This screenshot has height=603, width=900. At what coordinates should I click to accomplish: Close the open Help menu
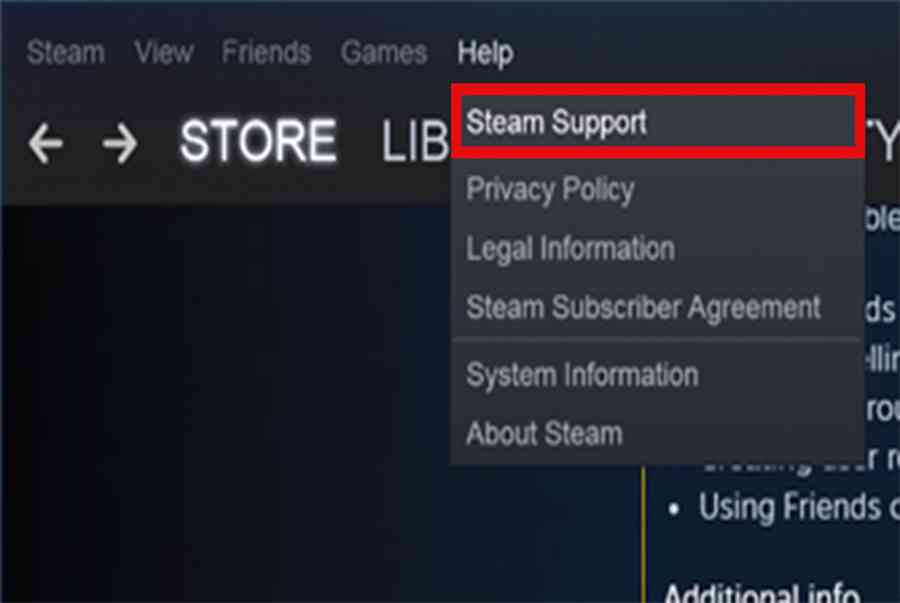485,53
